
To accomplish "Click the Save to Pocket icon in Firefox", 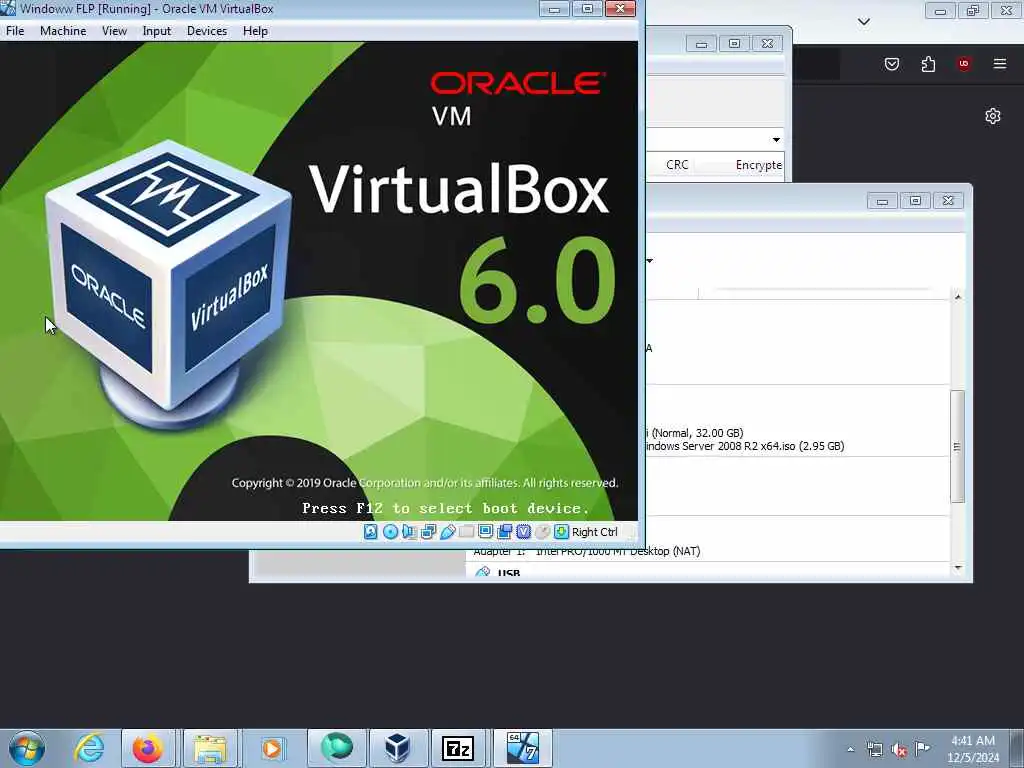I will coord(892,63).
